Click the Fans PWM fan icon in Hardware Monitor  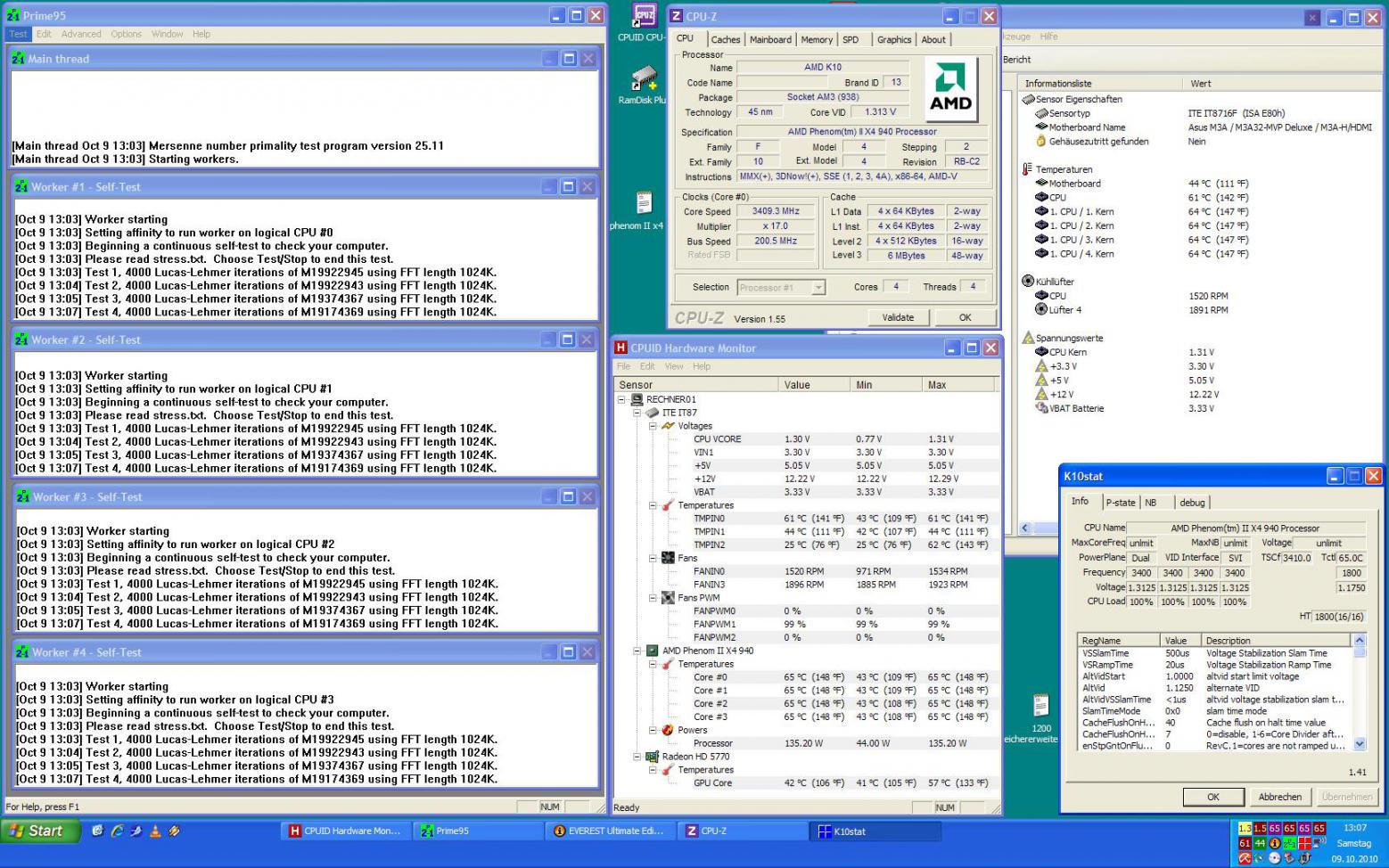[x=668, y=598]
